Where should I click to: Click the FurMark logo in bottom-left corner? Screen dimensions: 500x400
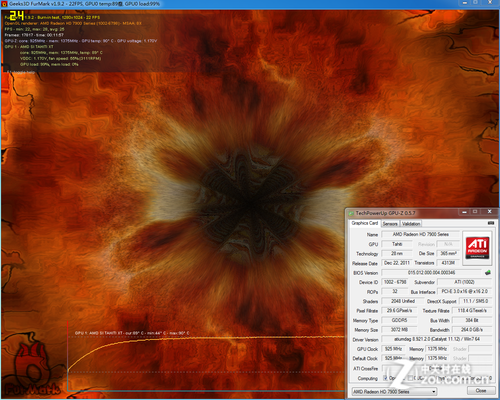[33, 370]
